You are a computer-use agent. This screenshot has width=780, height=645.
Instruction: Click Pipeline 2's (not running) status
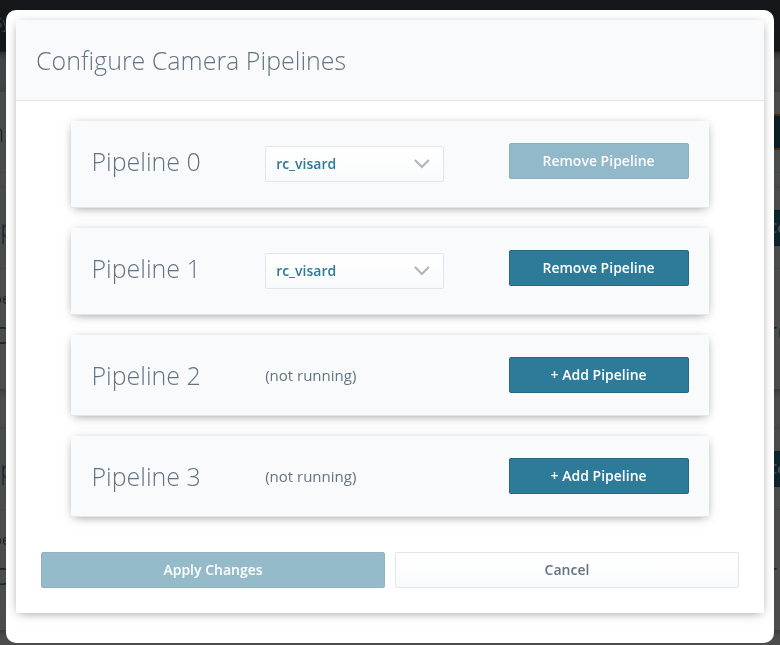pyautogui.click(x=310, y=376)
